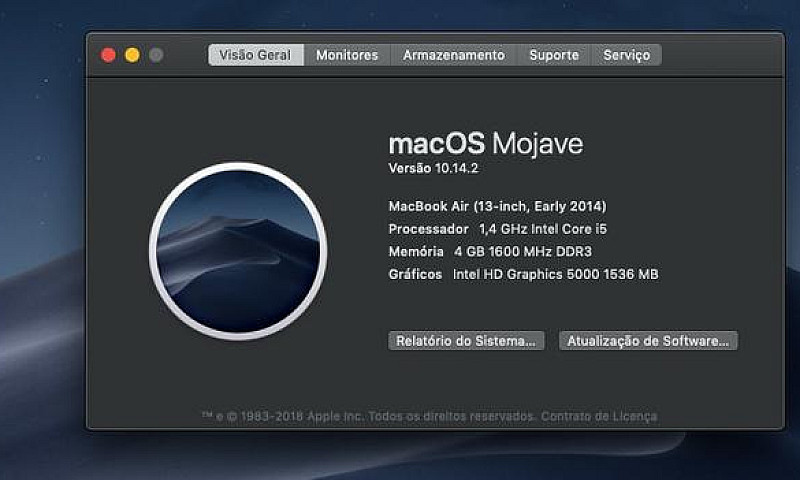Open the Armazenamento tab
Image resolution: width=800 pixels, height=480 pixels.
pos(454,55)
